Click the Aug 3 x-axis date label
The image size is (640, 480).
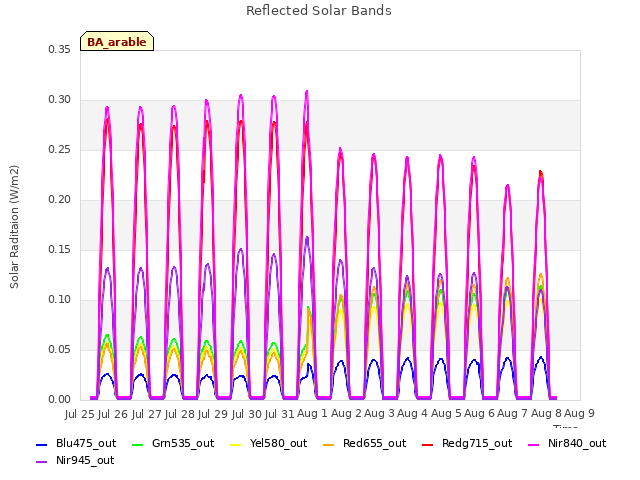[x=379, y=413]
